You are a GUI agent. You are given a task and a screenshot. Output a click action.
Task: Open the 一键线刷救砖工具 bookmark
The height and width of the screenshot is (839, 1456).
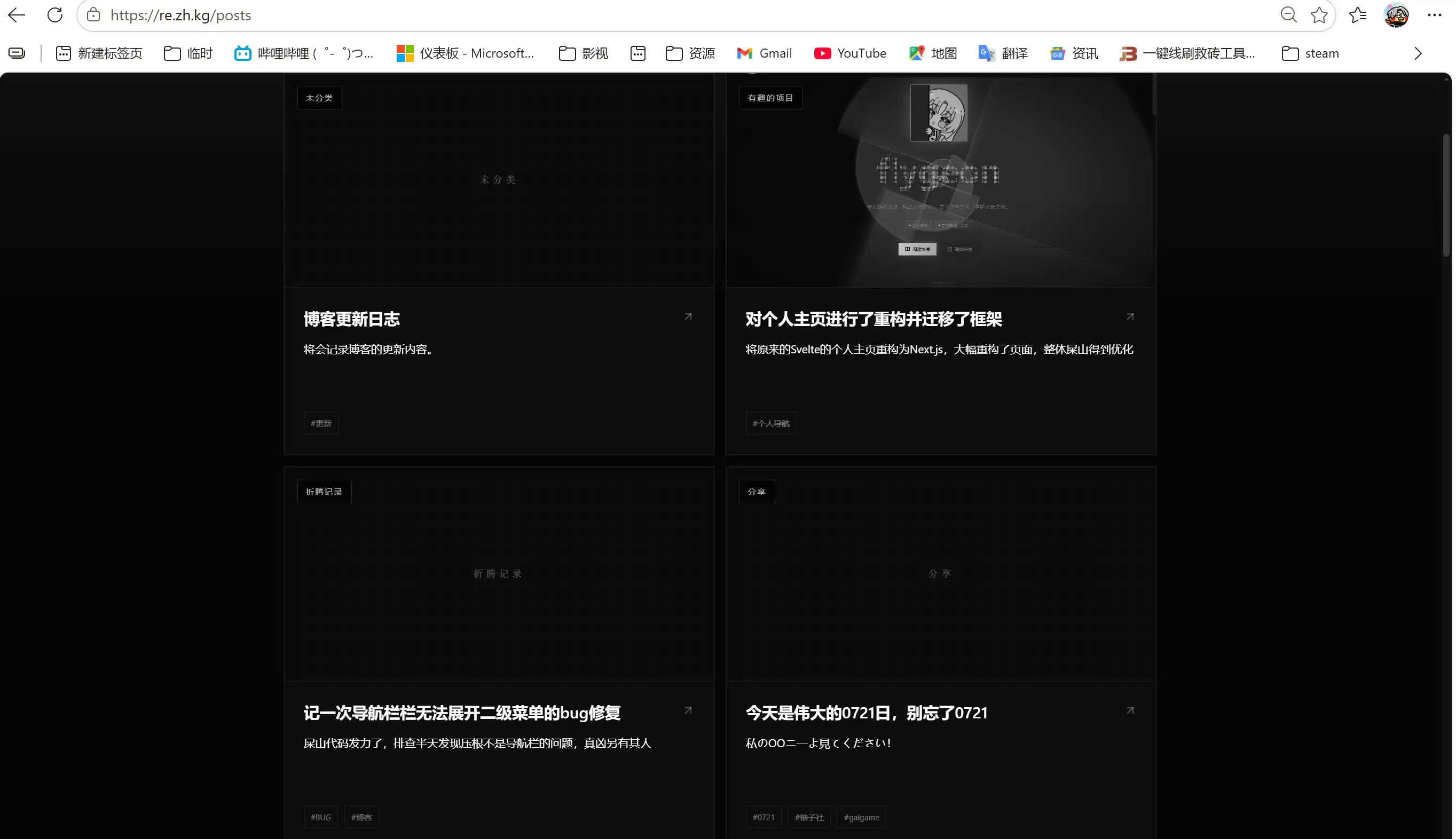[x=1187, y=53]
